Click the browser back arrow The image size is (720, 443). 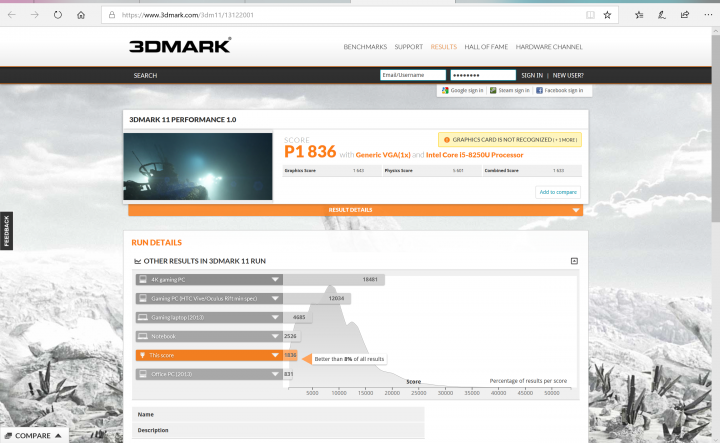coord(12,15)
